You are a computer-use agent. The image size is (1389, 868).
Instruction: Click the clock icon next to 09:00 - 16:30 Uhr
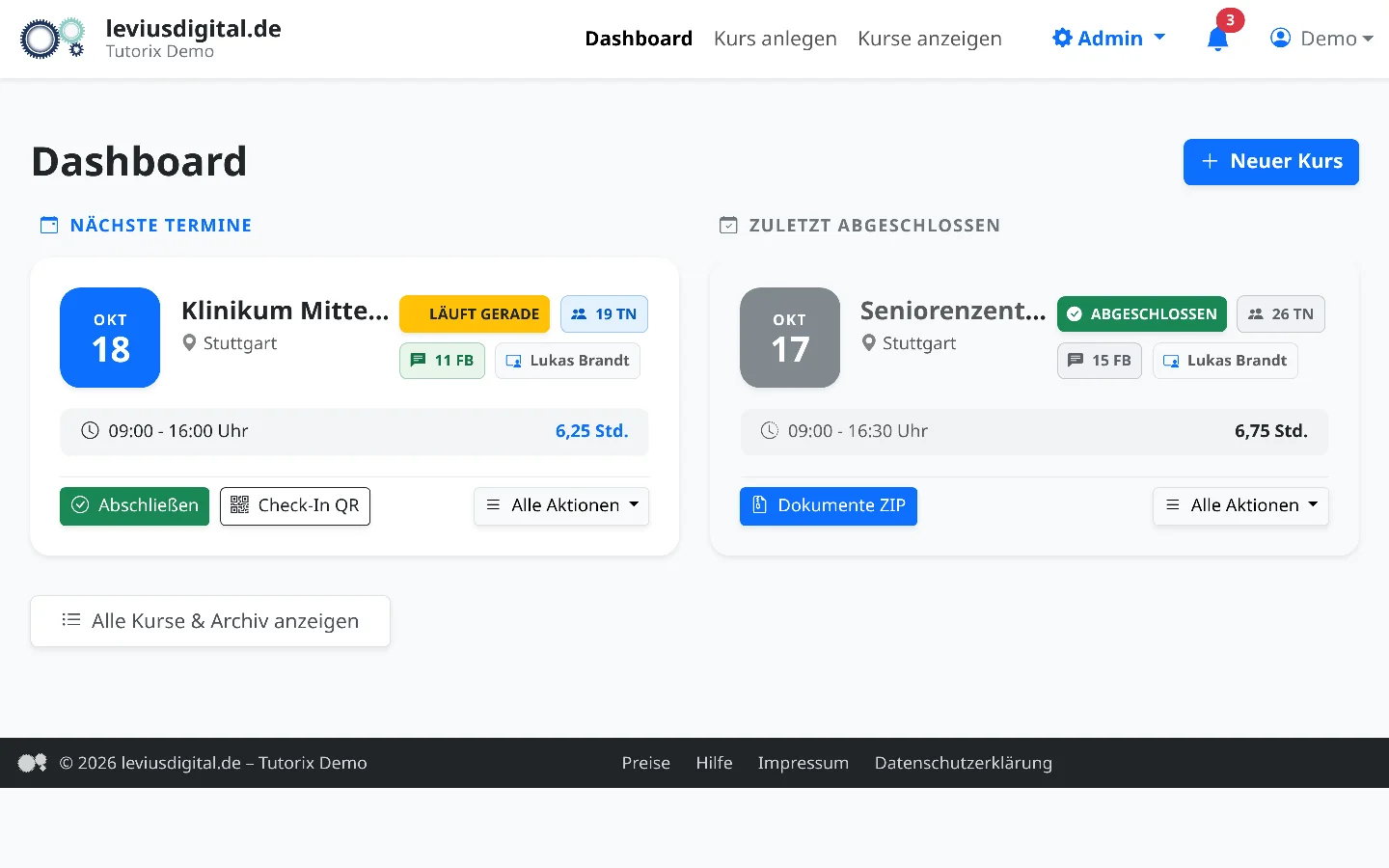(x=769, y=431)
